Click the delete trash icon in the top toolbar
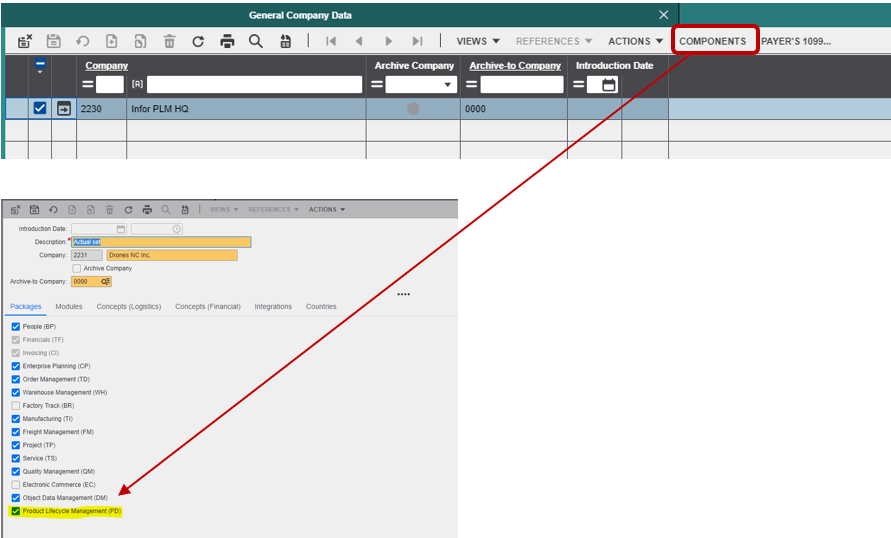The height and width of the screenshot is (538, 891). (x=169, y=41)
